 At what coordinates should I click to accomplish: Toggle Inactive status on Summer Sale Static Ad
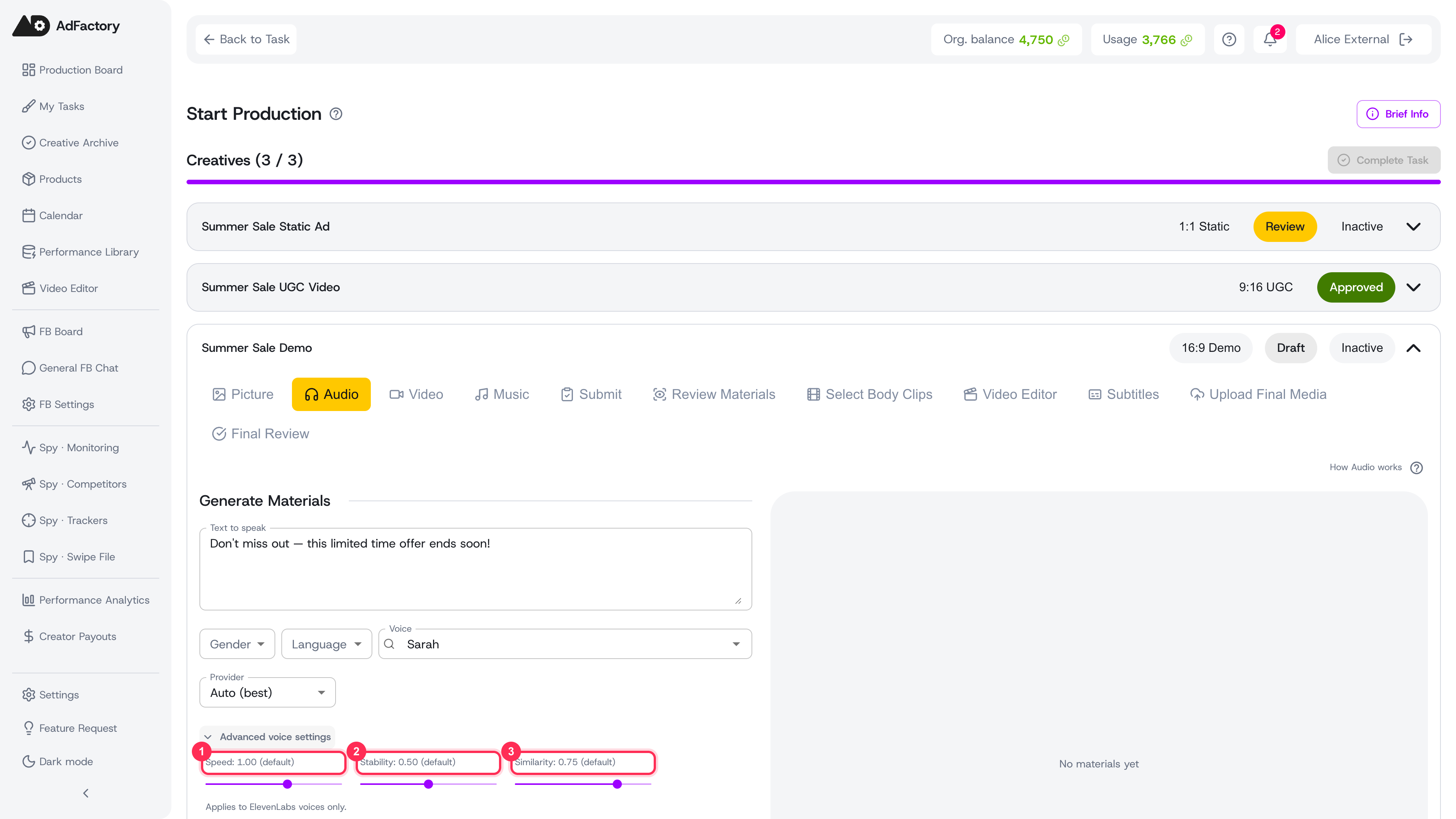pyautogui.click(x=1362, y=226)
